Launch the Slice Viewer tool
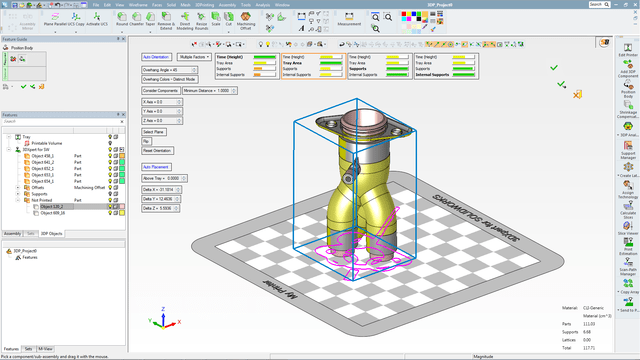640x360 pixels. point(628,228)
